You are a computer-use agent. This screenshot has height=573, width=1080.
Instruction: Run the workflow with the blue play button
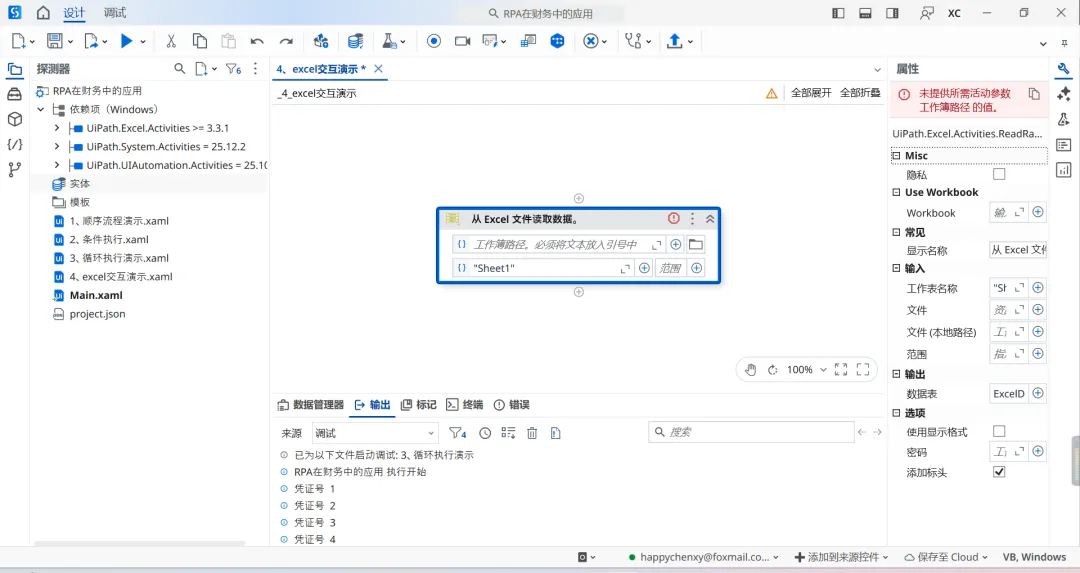click(126, 41)
